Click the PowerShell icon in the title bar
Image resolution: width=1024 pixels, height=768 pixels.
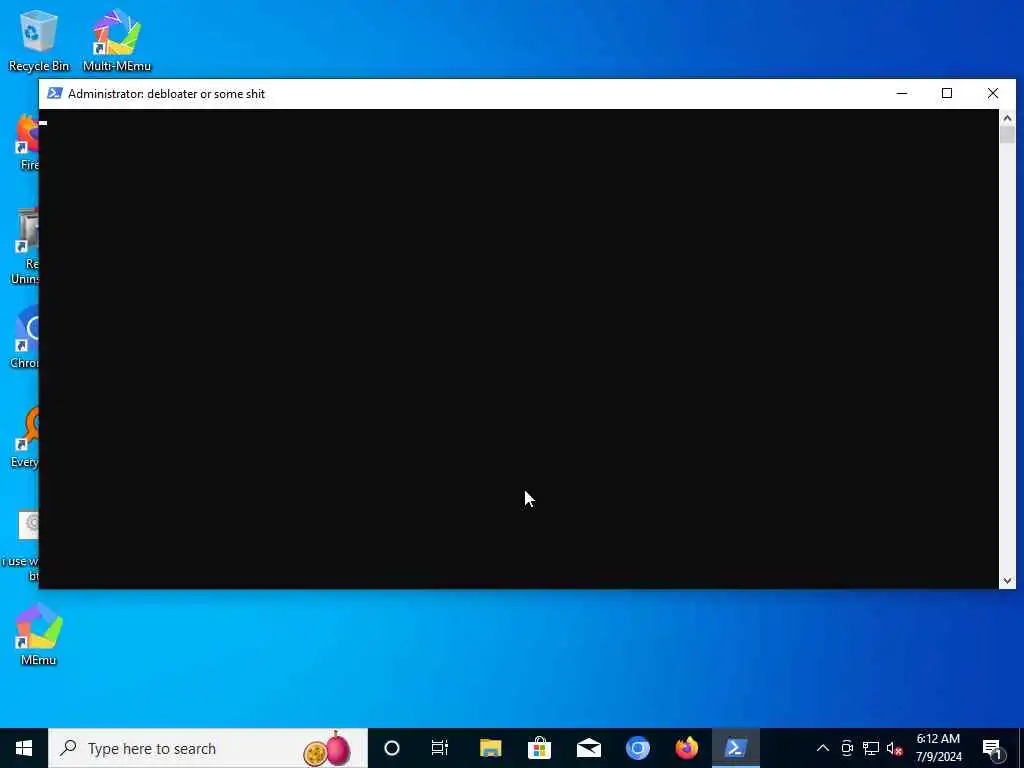[55, 93]
